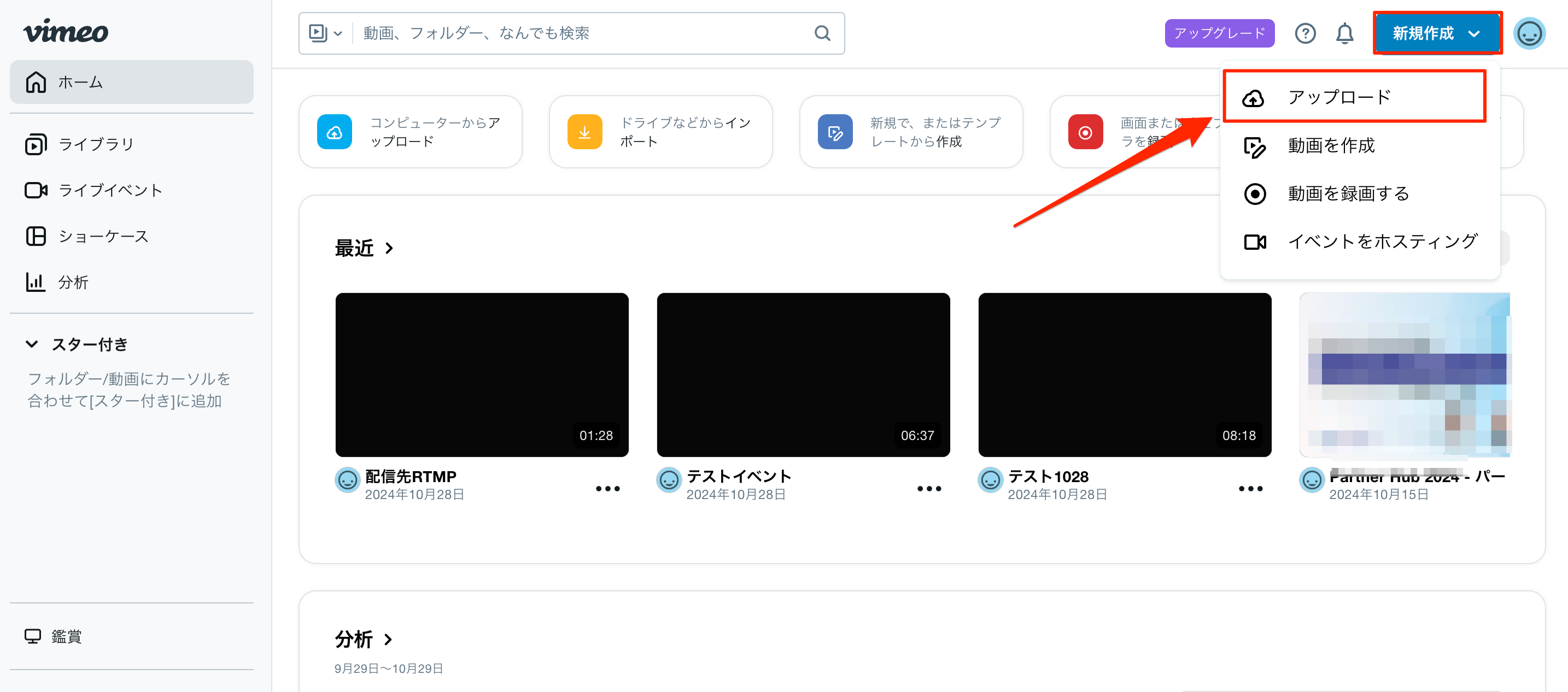Click the upload cloud icon in menu
1568x692 pixels.
(x=1253, y=98)
